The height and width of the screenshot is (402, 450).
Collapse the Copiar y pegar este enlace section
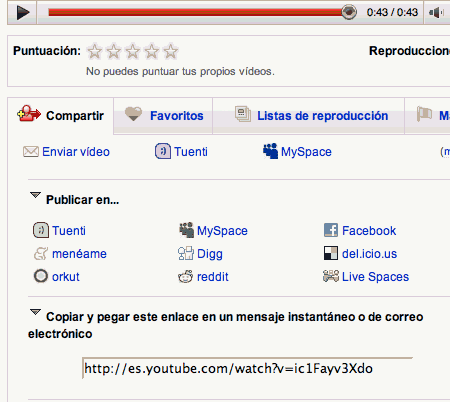(35, 312)
